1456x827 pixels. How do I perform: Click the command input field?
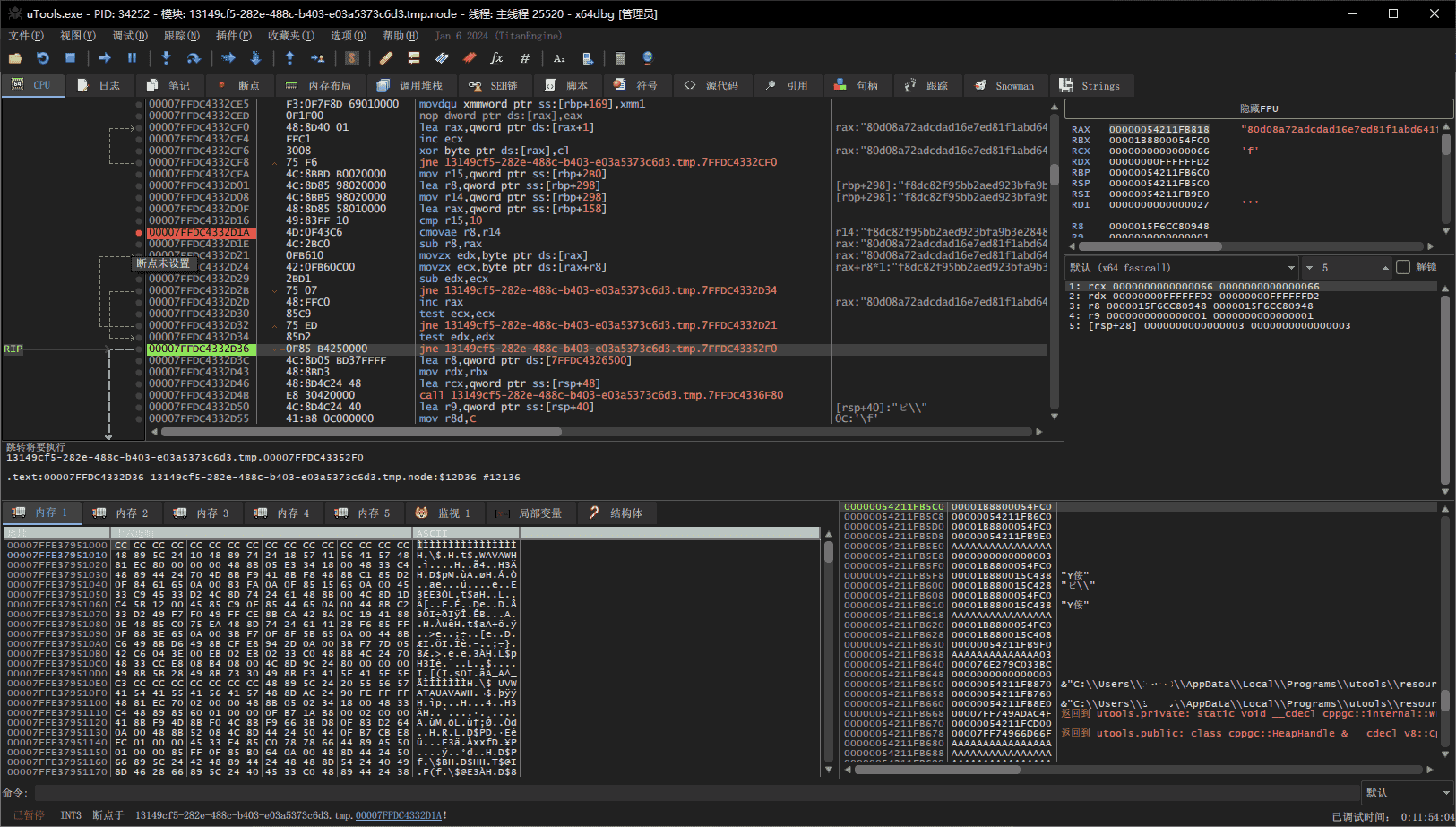click(696, 793)
